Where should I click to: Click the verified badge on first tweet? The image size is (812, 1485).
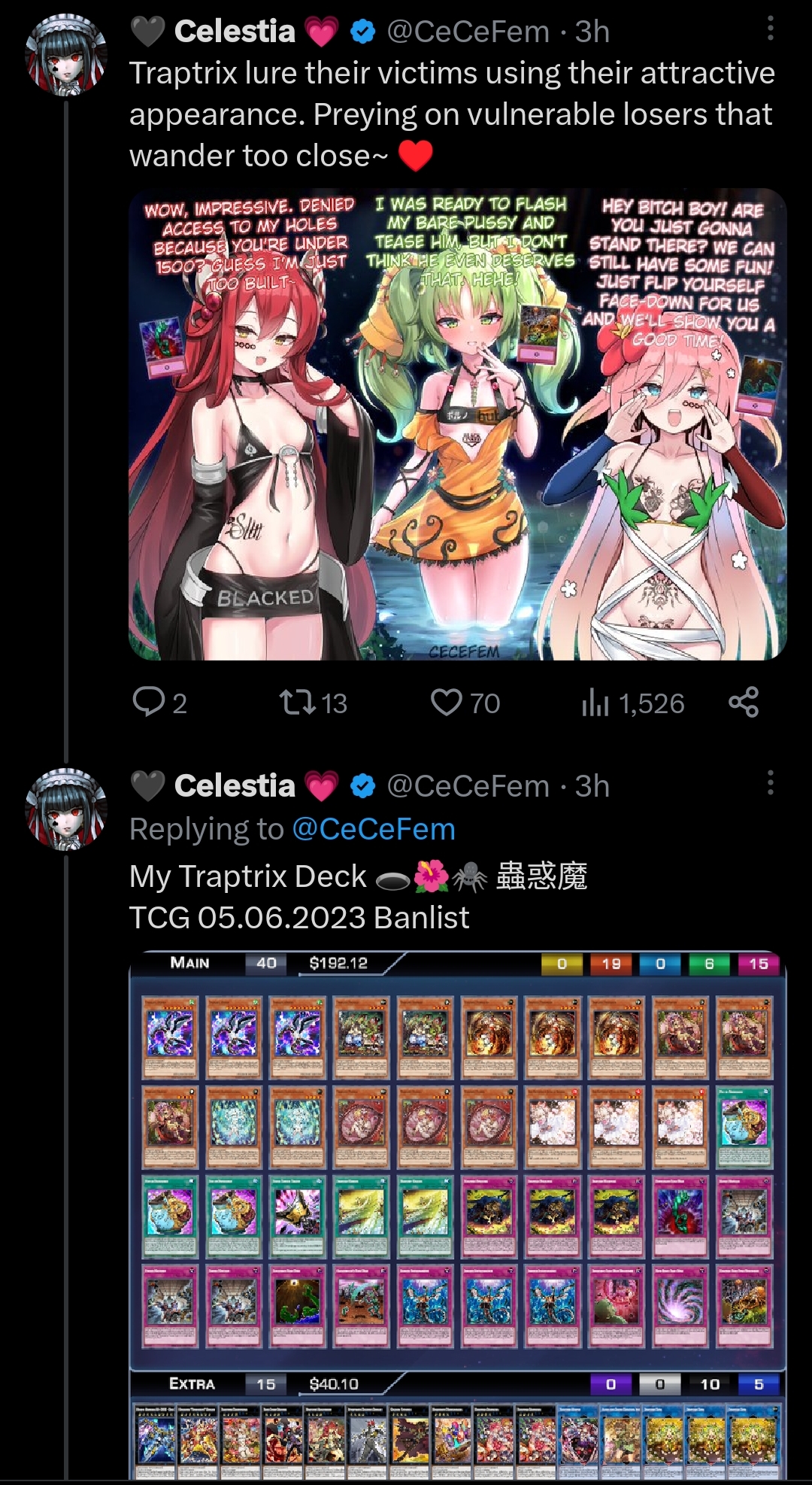tap(363, 32)
